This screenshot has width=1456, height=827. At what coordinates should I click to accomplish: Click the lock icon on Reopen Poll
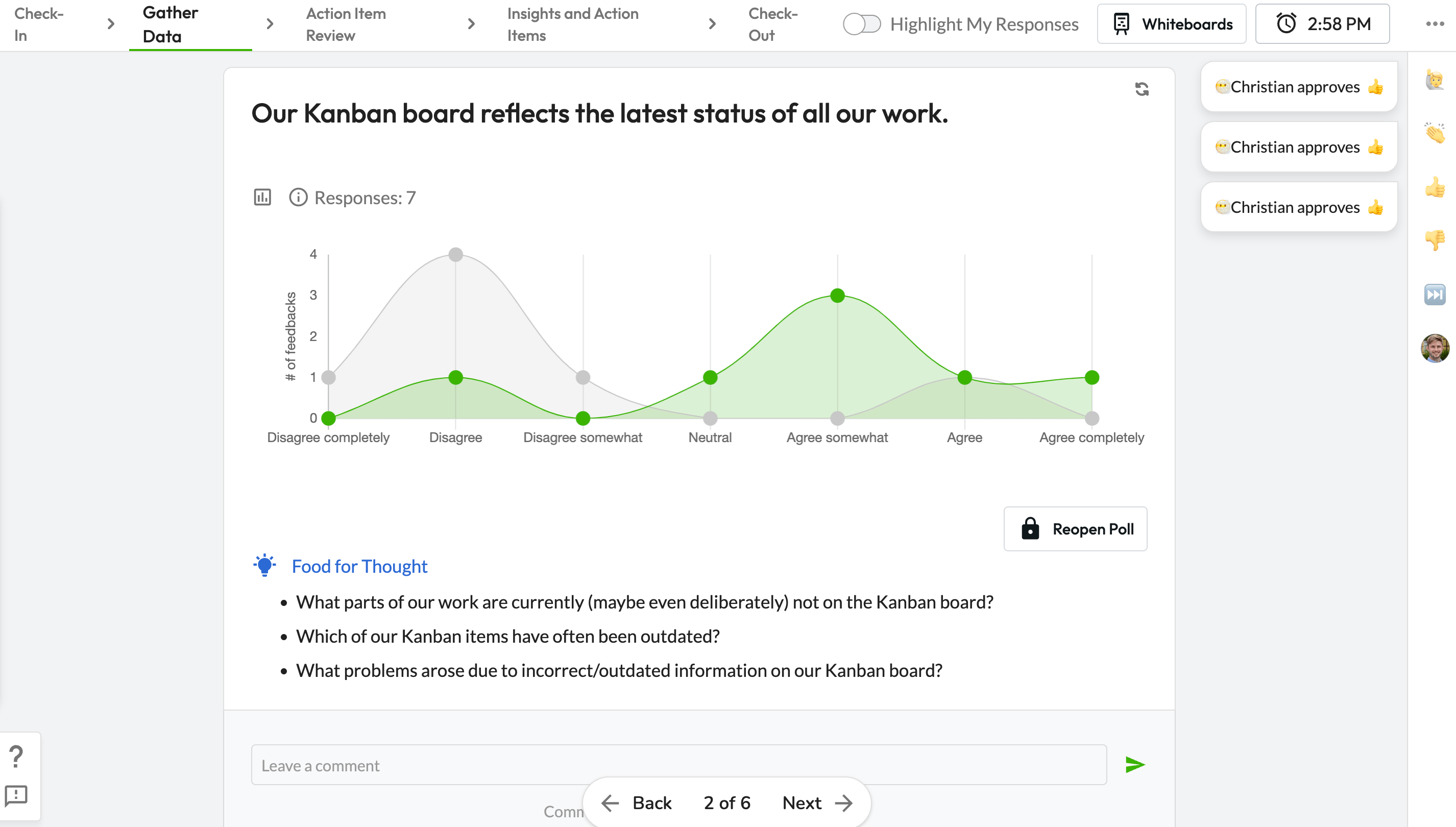[x=1031, y=529]
